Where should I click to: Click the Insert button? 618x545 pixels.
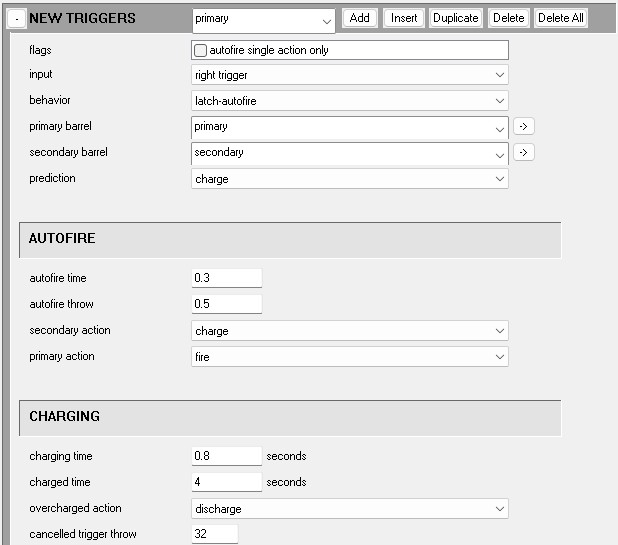(404, 18)
